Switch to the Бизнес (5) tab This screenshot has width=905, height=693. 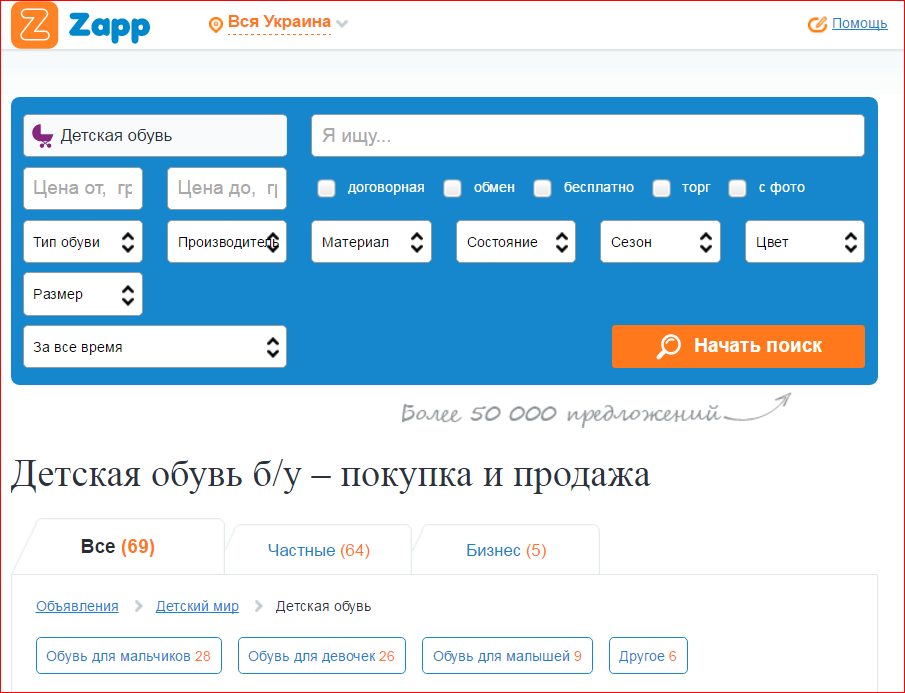pyautogui.click(x=506, y=550)
